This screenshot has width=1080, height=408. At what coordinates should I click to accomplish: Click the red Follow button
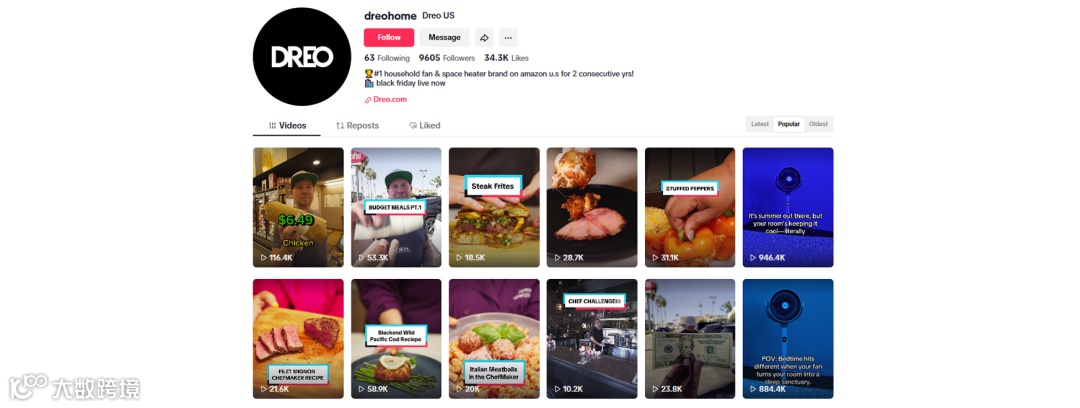coord(389,38)
